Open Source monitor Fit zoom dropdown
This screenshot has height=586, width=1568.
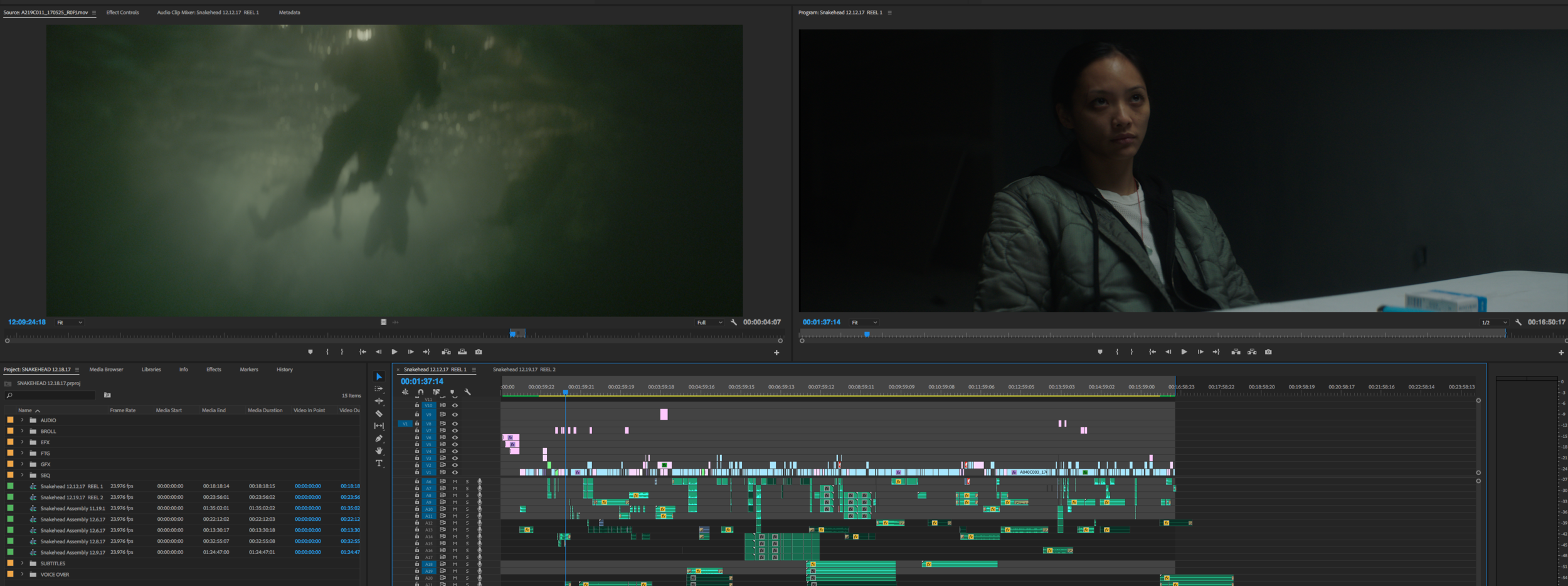pos(70,322)
